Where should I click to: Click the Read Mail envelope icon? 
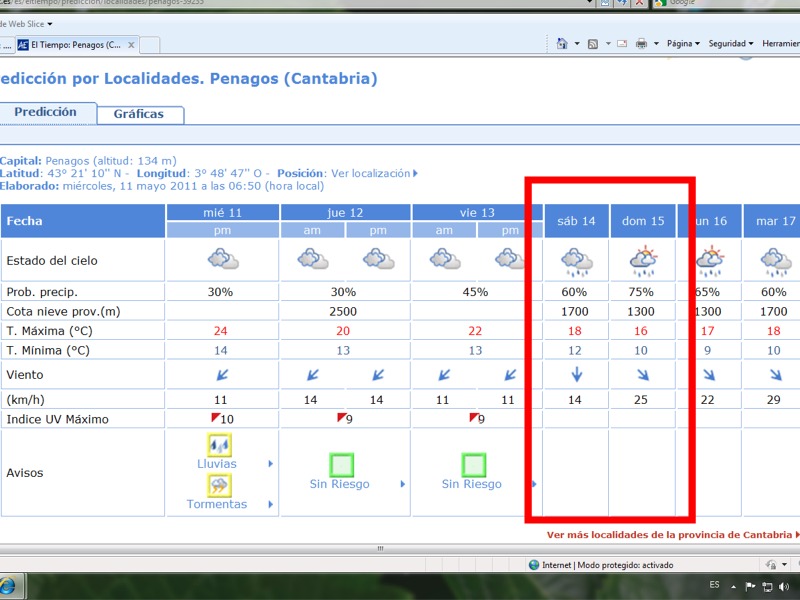pos(621,44)
